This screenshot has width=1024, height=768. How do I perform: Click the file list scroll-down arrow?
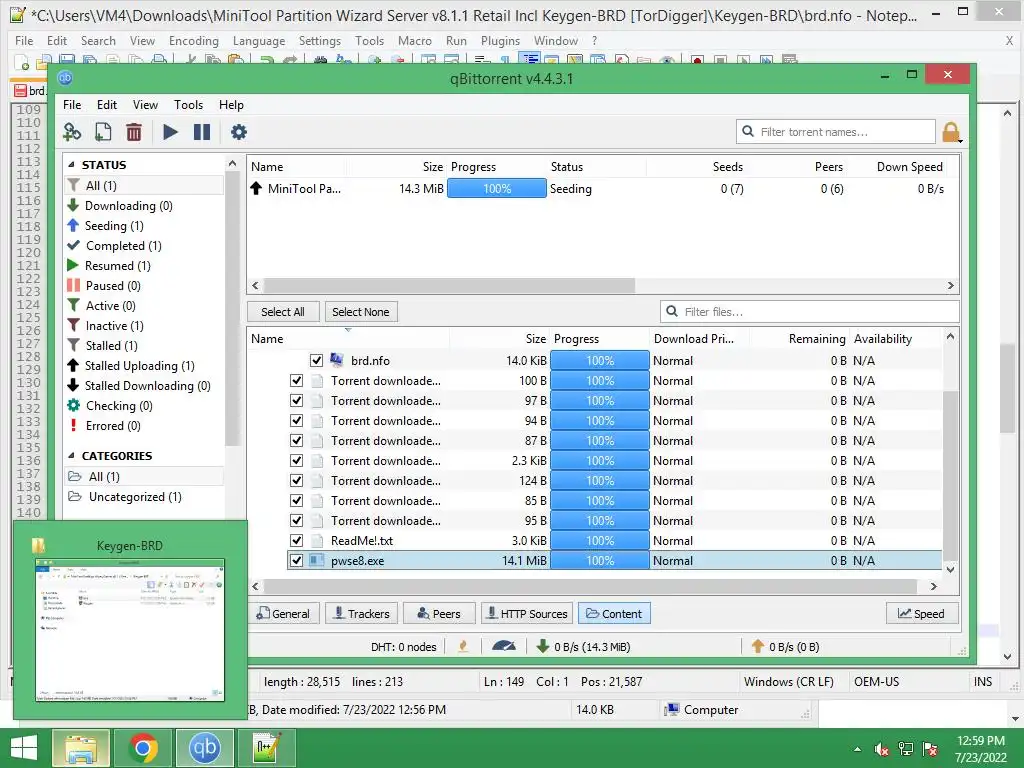(x=950, y=569)
